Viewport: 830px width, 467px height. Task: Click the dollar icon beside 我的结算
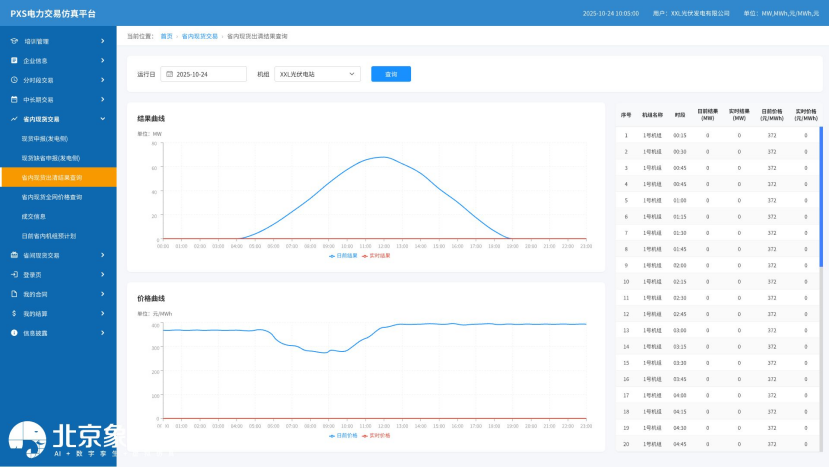click(x=14, y=313)
